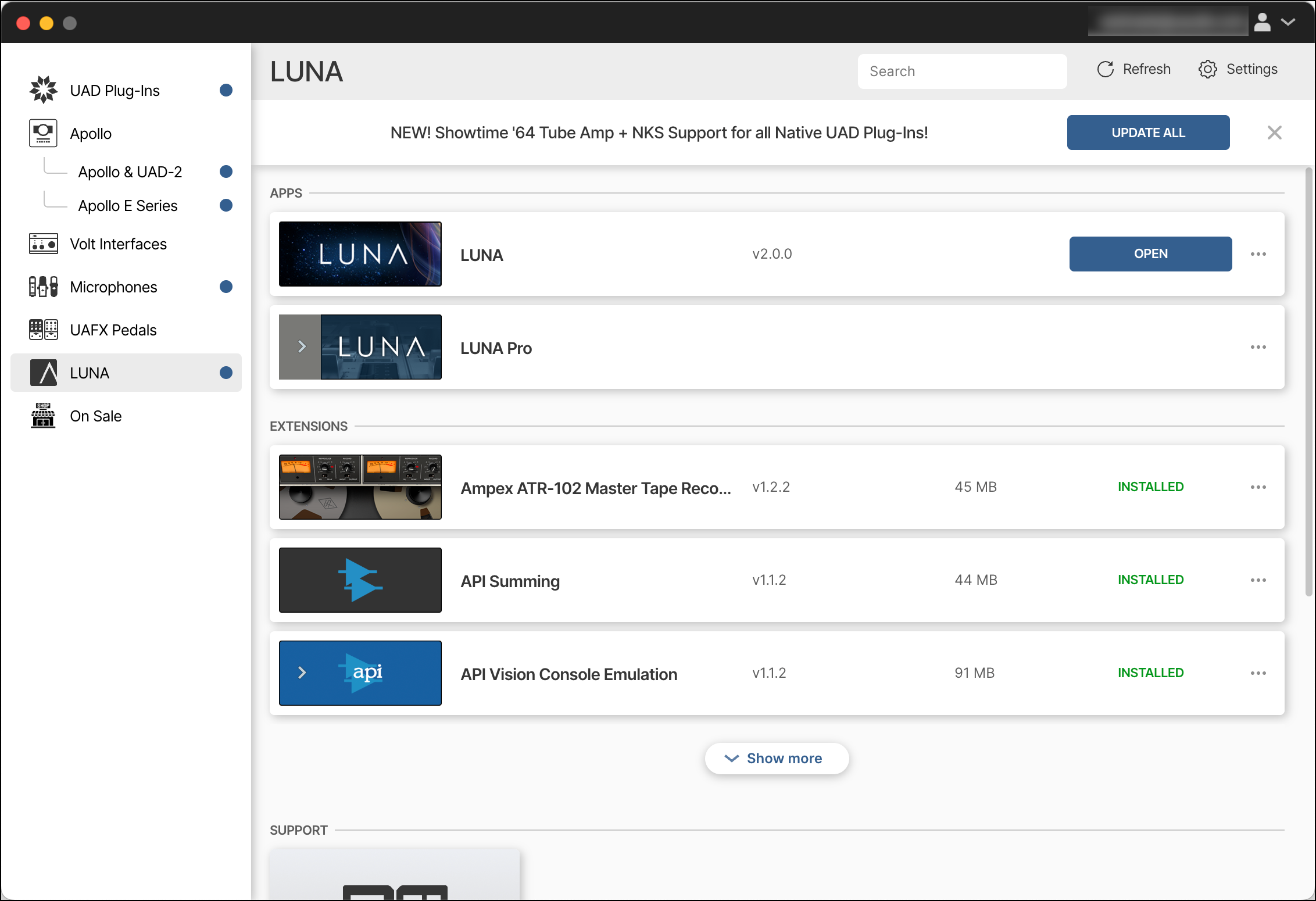Open the Microphones category icon
The height and width of the screenshot is (901, 1316).
click(x=43, y=287)
